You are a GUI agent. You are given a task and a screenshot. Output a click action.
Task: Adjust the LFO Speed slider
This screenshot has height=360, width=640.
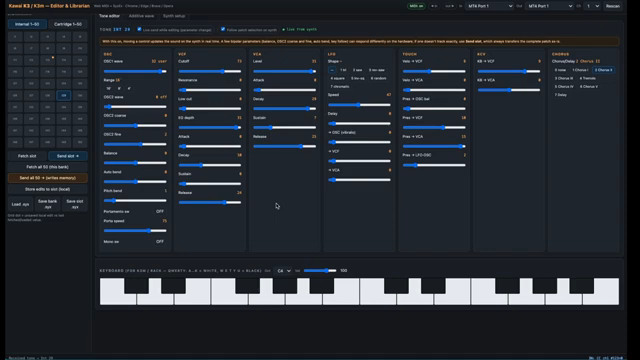pyautogui.click(x=359, y=105)
